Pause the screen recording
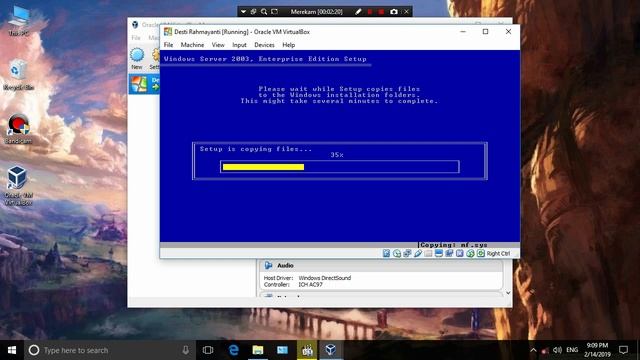 [x=370, y=12]
